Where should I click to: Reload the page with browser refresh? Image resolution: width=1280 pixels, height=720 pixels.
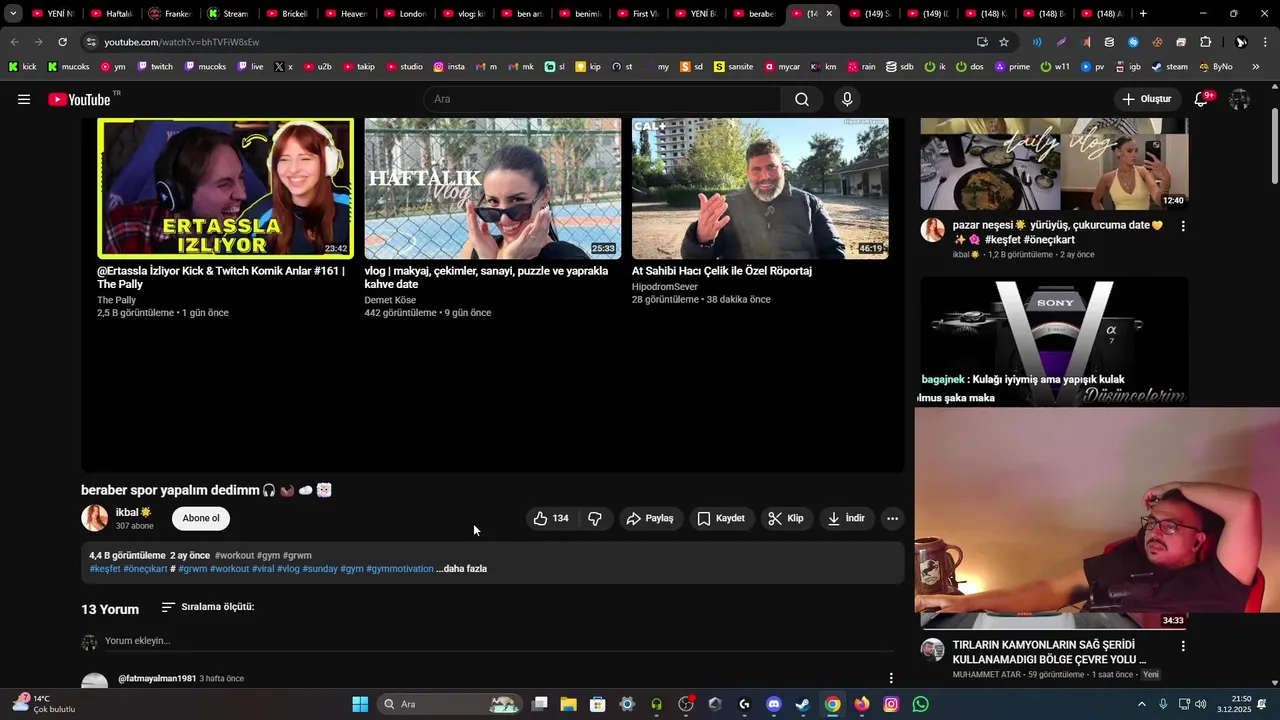pos(62,42)
